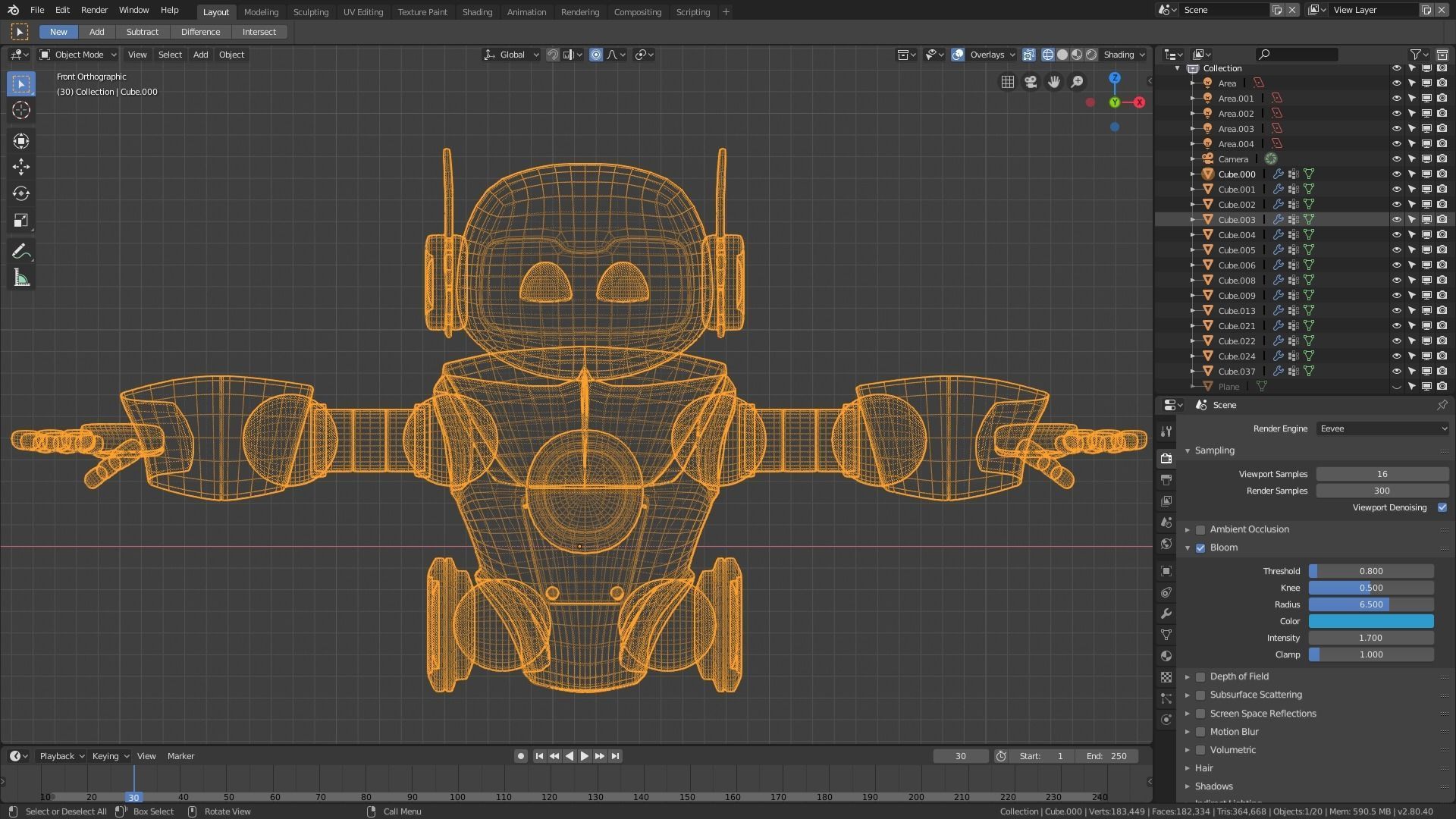Enable the Ambient Occlusion checkbox
This screenshot has width=1456, height=819.
coord(1200,530)
